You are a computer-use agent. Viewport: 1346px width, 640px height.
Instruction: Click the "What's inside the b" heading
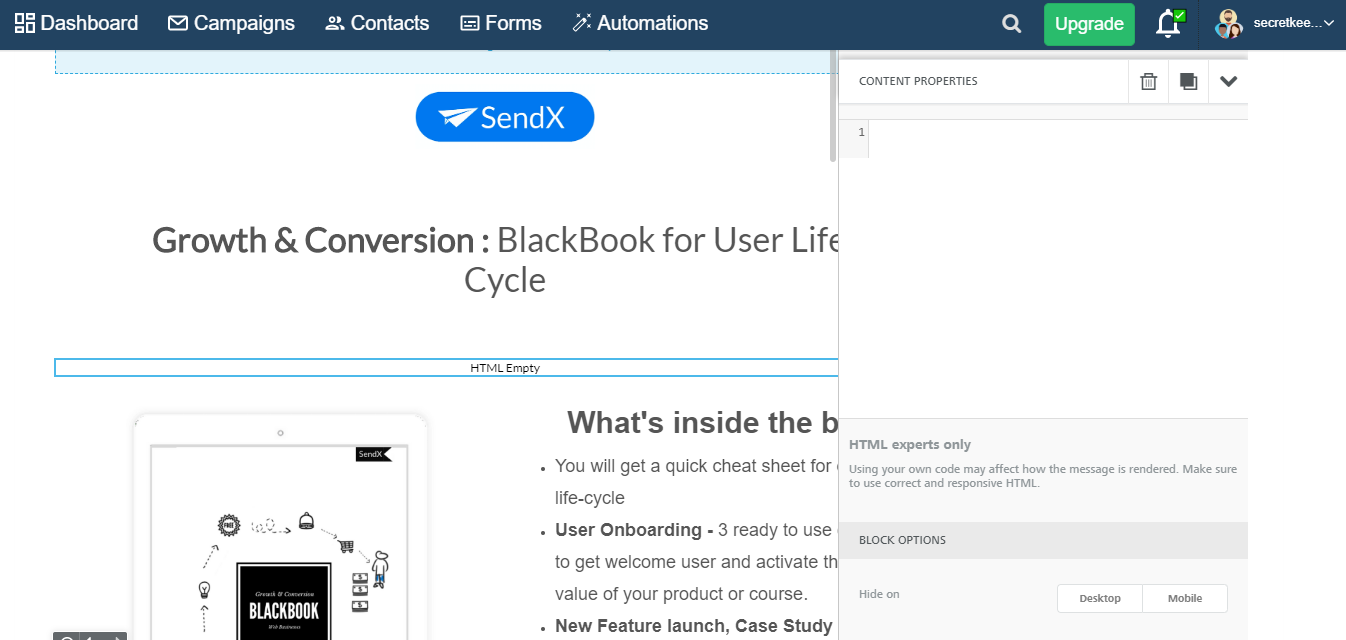[702, 423]
